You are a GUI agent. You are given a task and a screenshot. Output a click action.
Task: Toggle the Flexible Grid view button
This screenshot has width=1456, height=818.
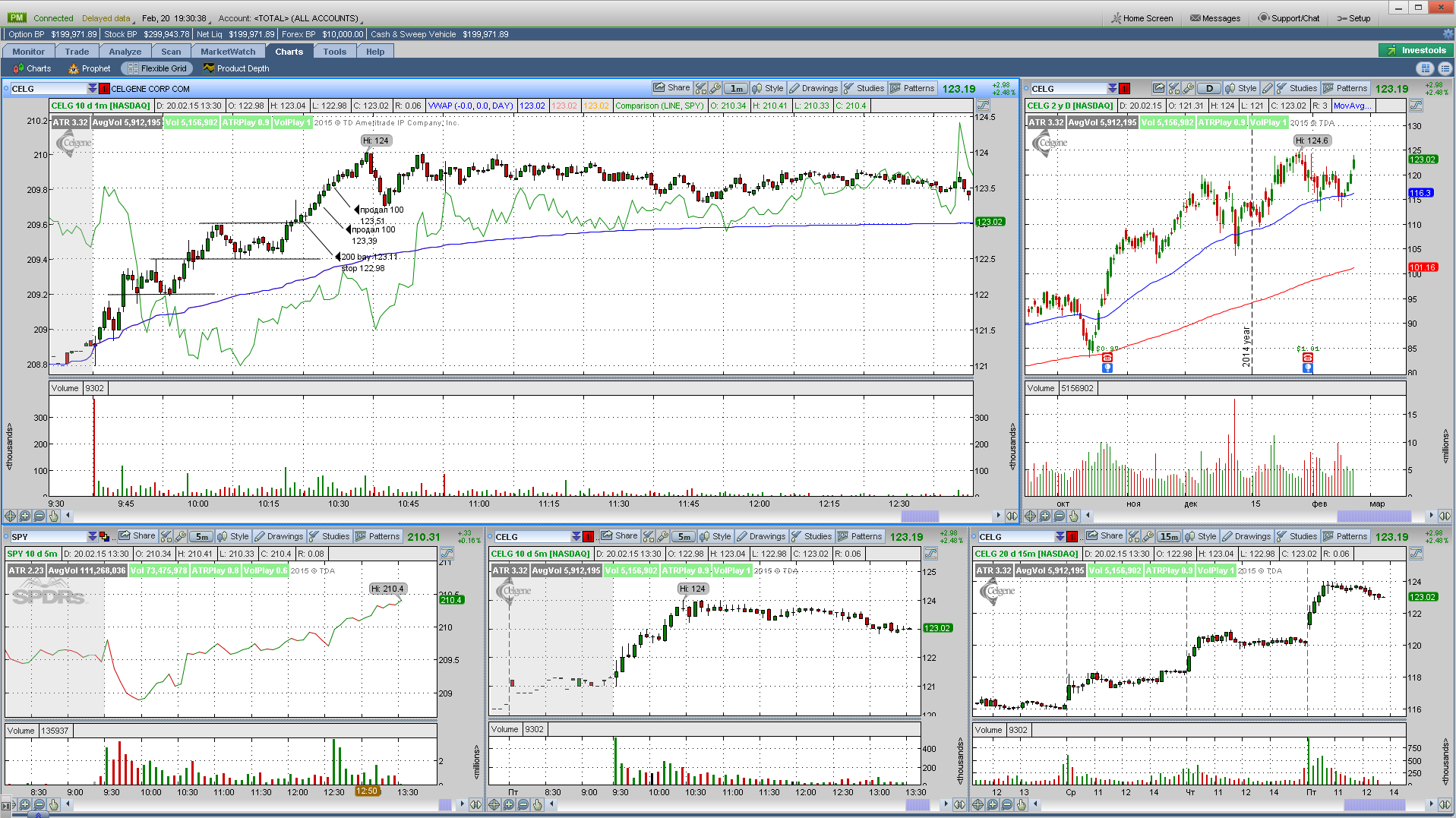tap(156, 68)
